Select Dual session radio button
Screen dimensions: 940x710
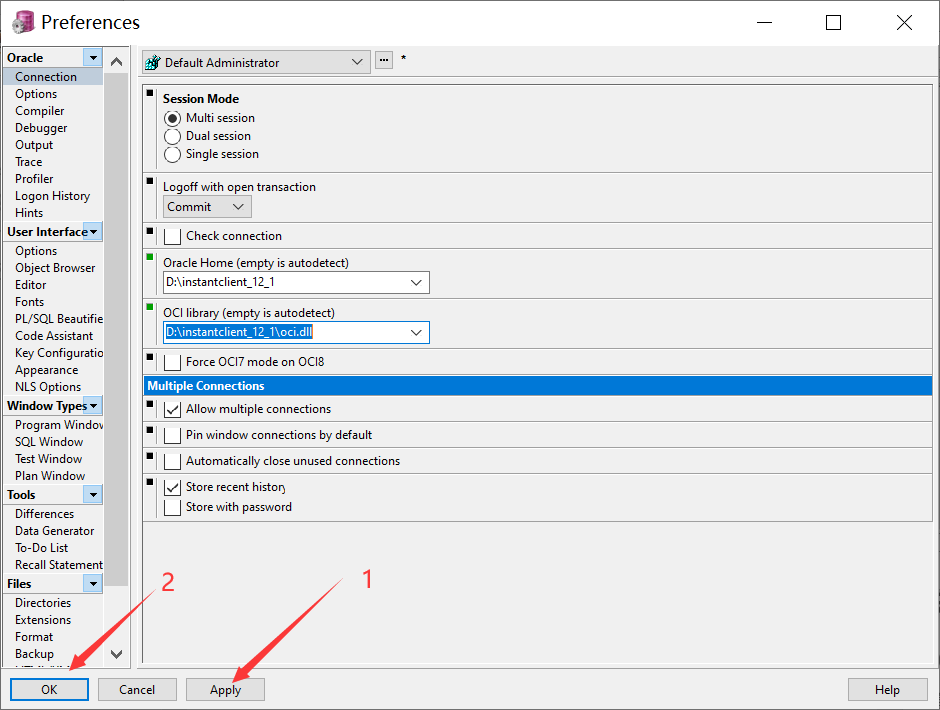[x=172, y=136]
